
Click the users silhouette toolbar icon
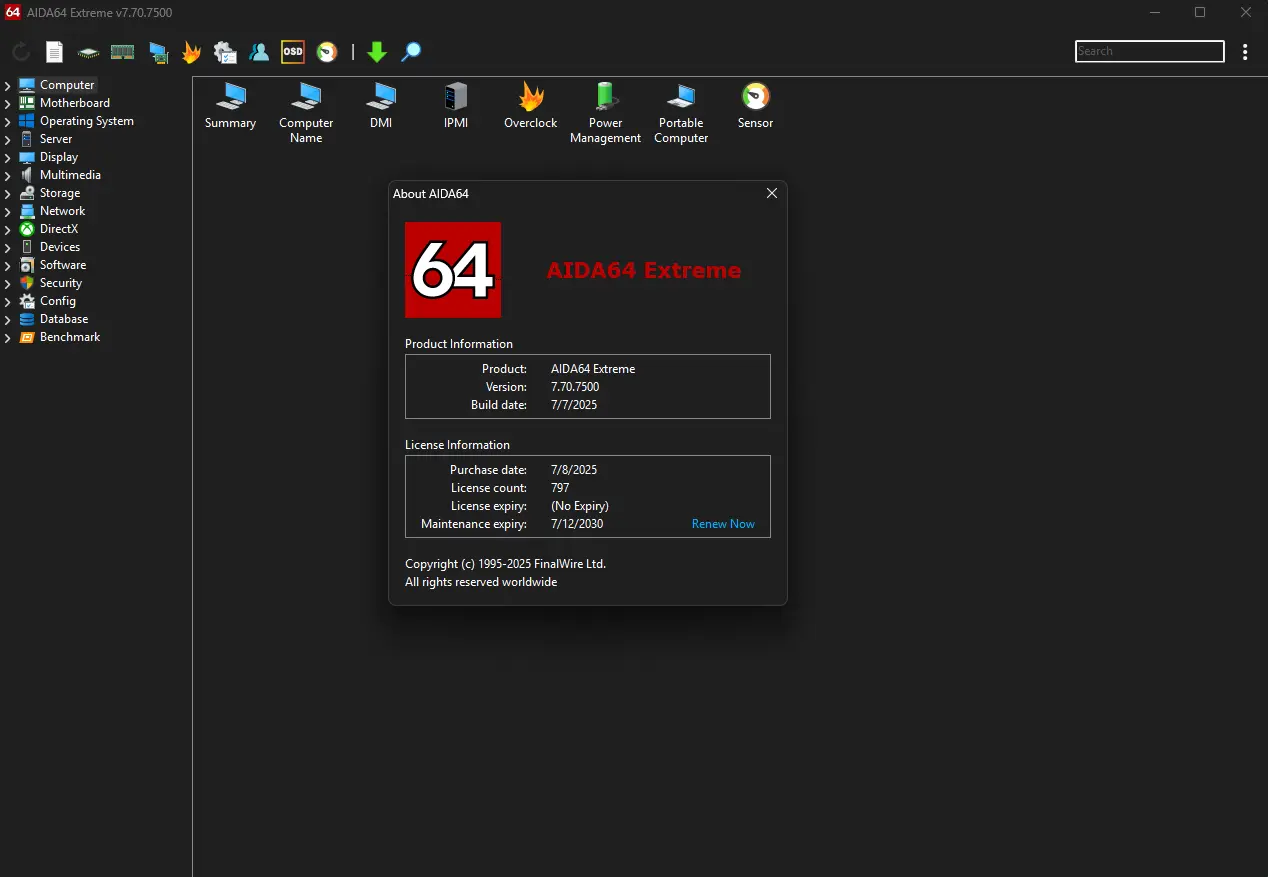[x=259, y=52]
